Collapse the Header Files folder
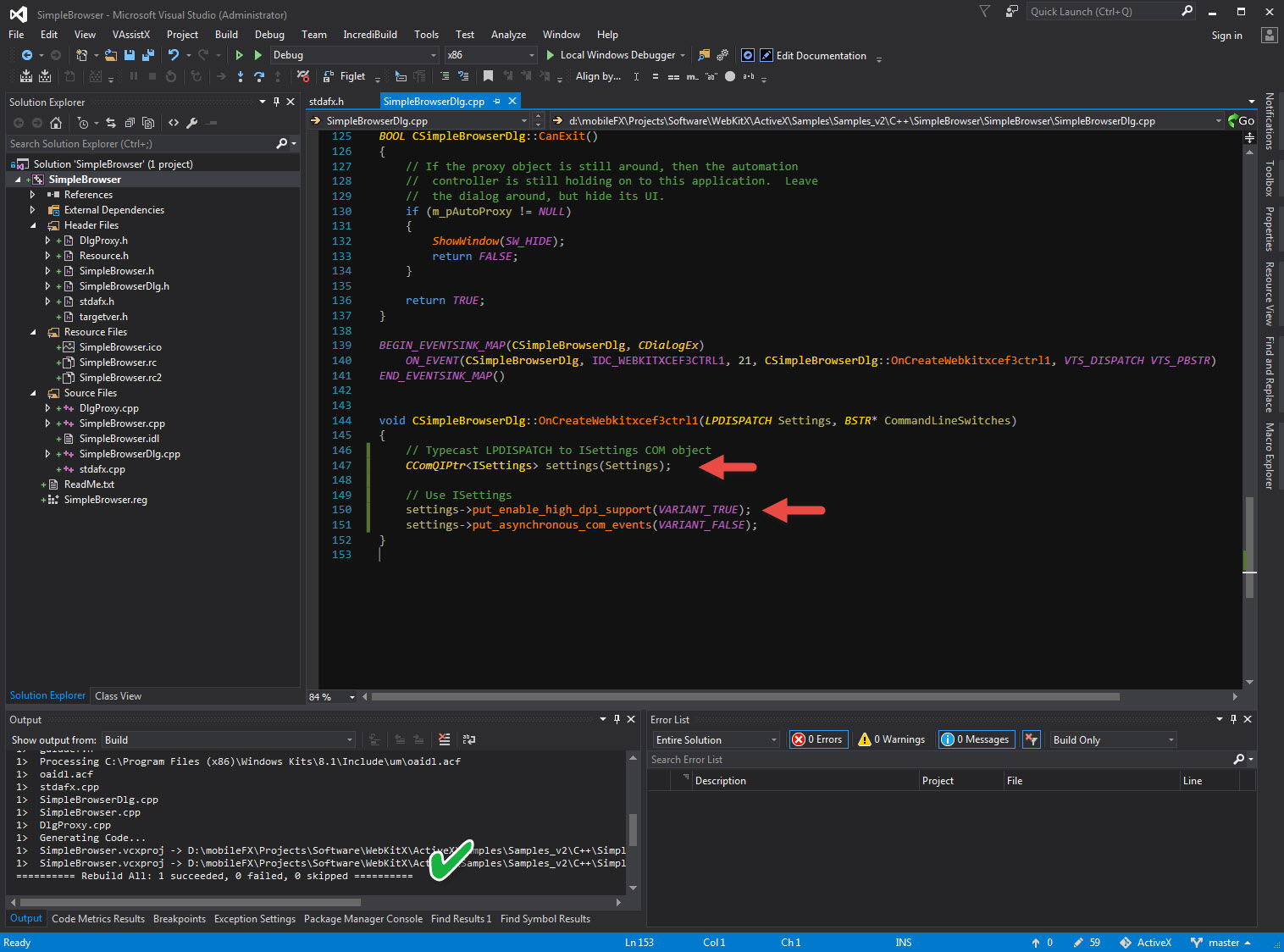Image resolution: width=1284 pixels, height=952 pixels. point(33,225)
